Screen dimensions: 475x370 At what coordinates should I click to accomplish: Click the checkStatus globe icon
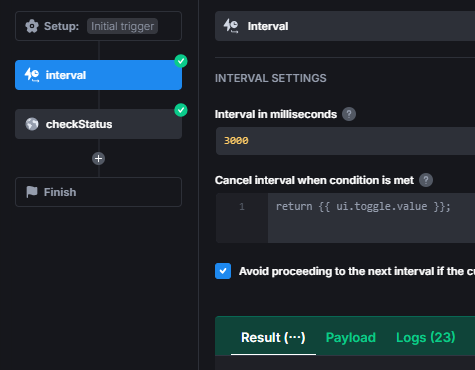(32, 124)
